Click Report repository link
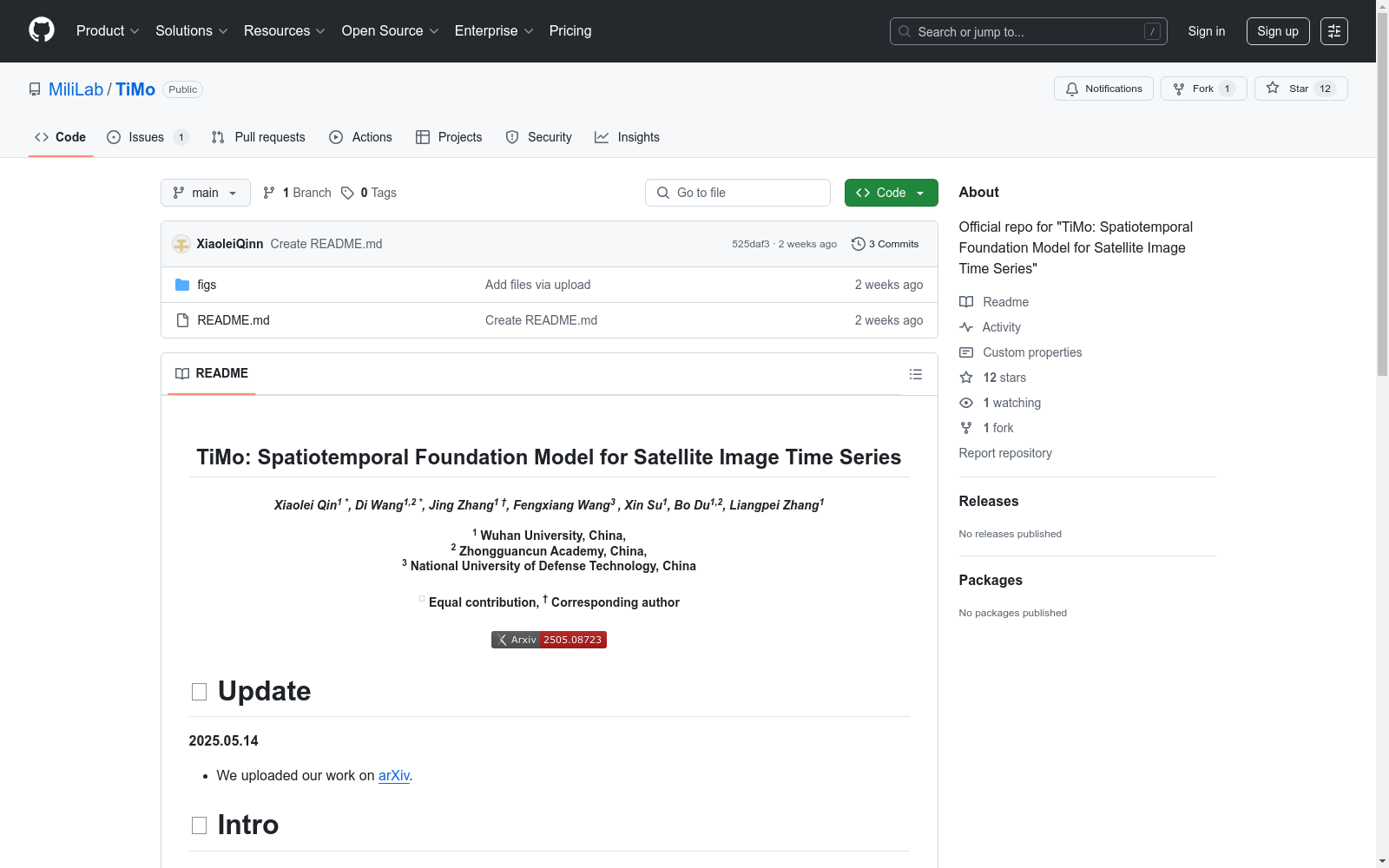 pos(1005,453)
